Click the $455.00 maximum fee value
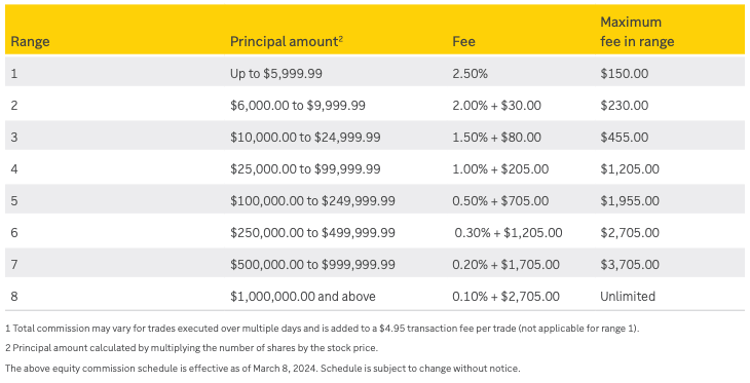This screenshot has height=383, width=750. click(x=624, y=137)
